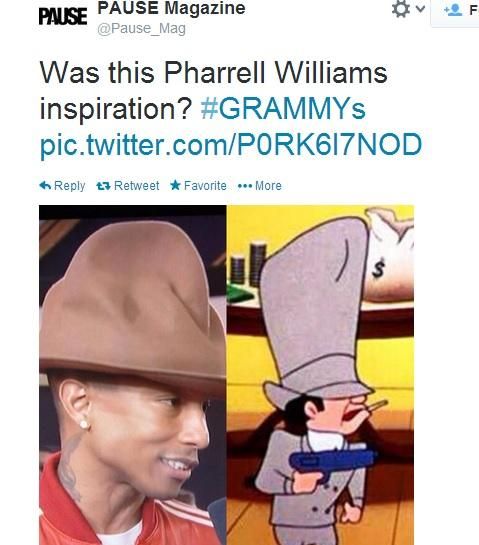Open the More options label
The width and height of the screenshot is (479, 545).
point(268,186)
